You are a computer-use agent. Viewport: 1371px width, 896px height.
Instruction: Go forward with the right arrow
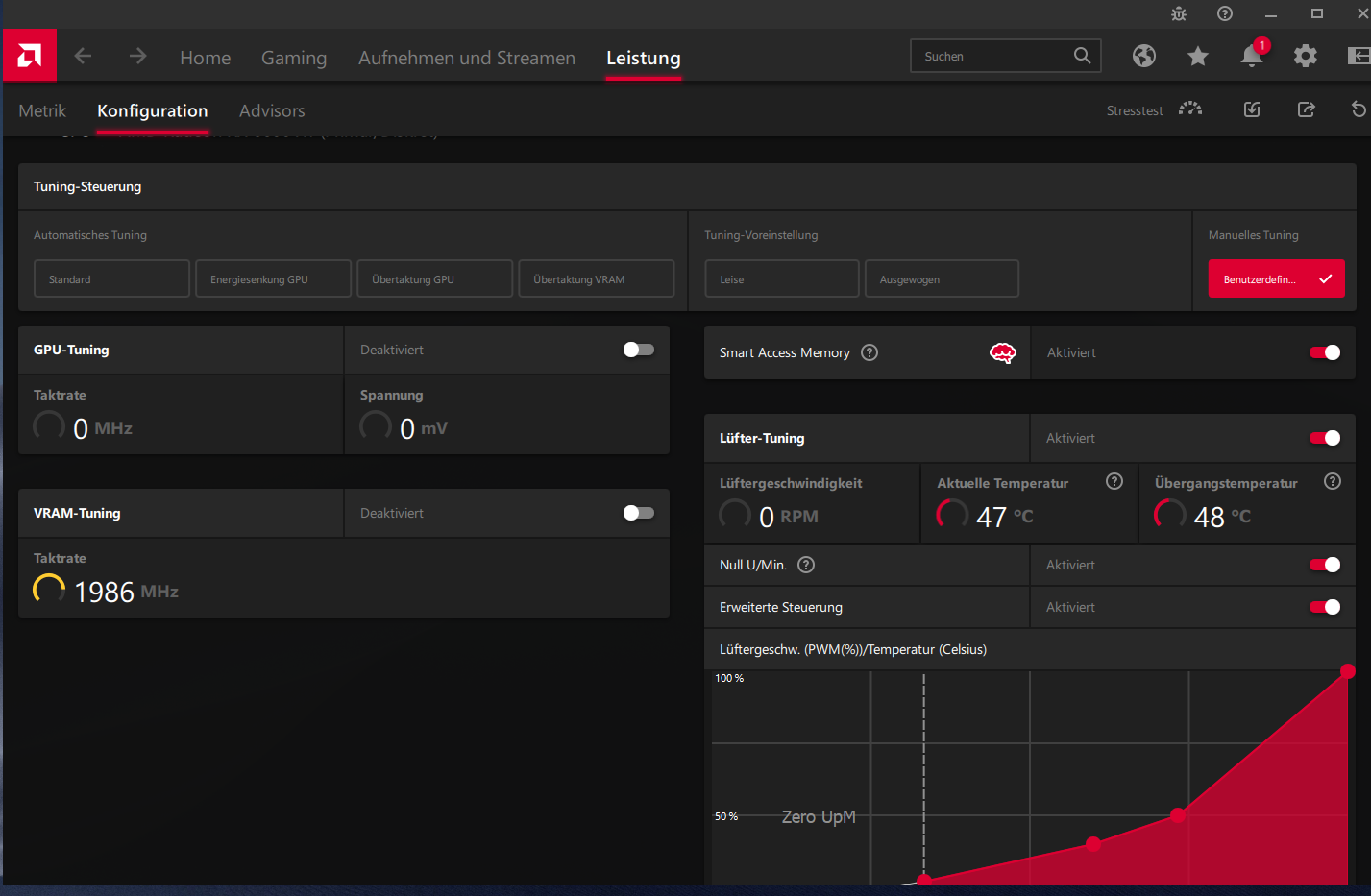[137, 56]
